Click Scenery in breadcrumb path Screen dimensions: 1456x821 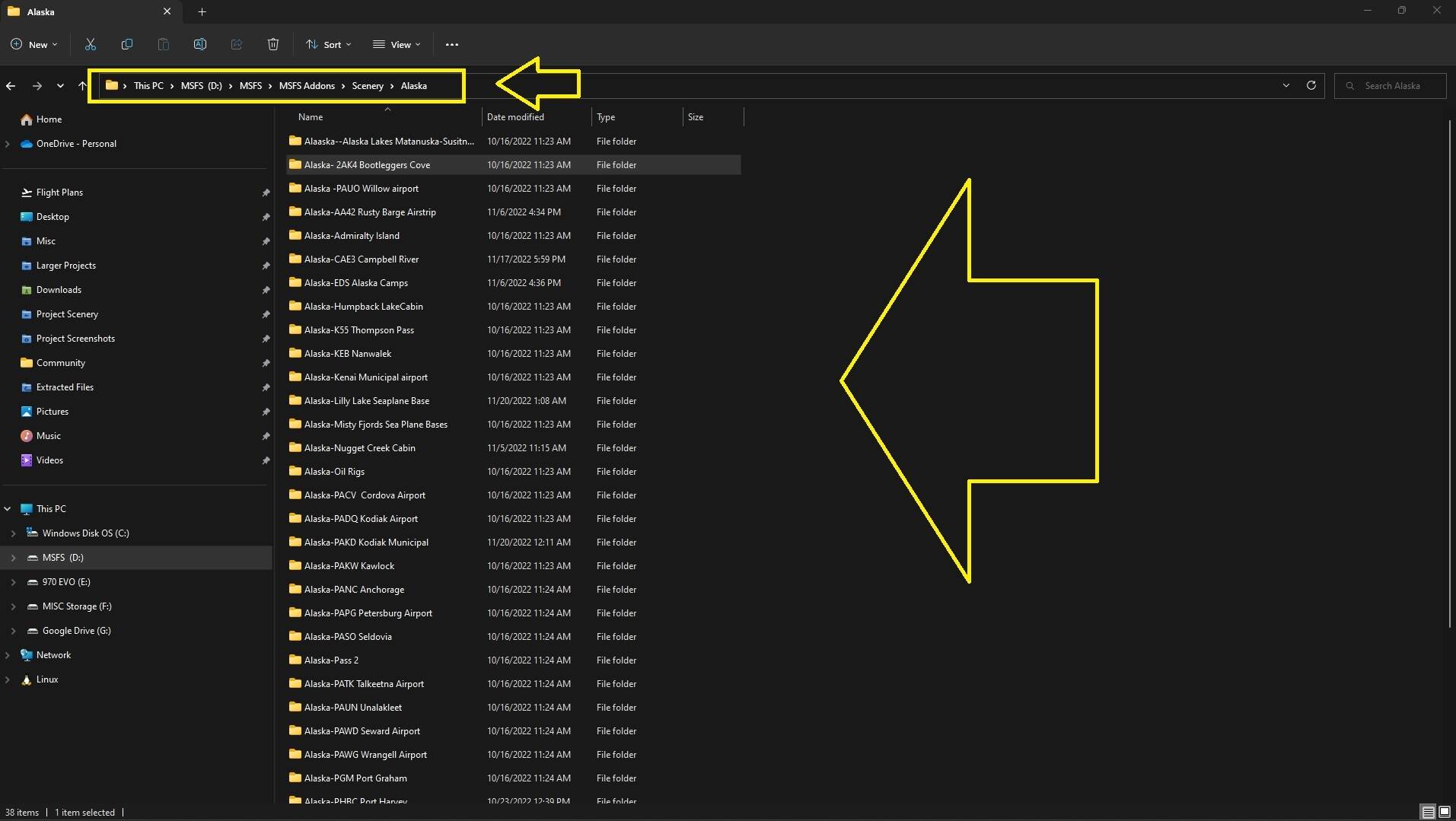pos(368,86)
